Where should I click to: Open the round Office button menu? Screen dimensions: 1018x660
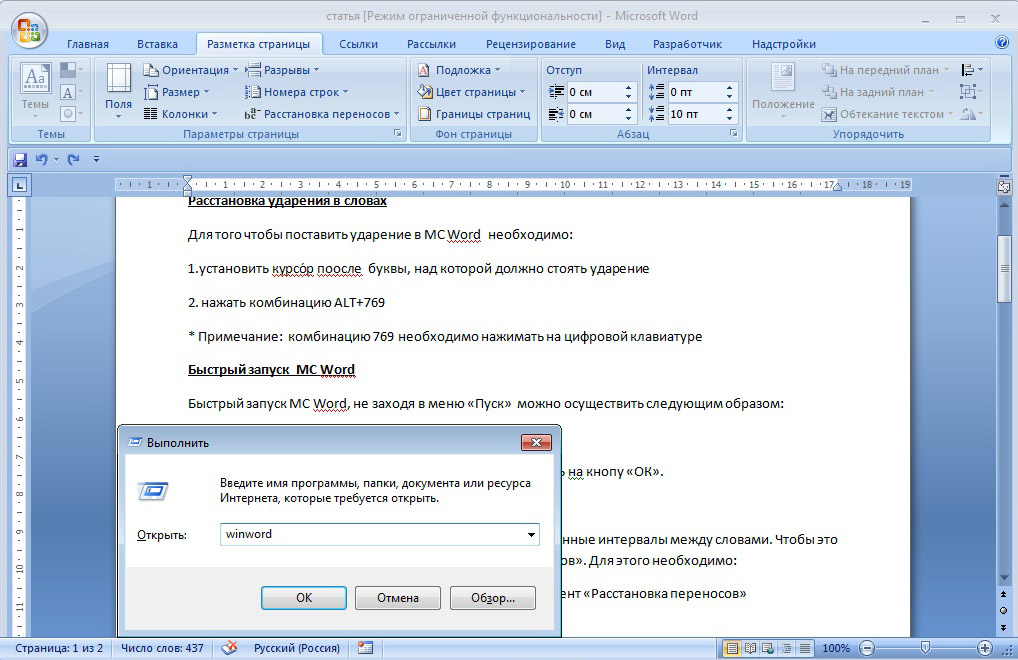pyautogui.click(x=29, y=30)
